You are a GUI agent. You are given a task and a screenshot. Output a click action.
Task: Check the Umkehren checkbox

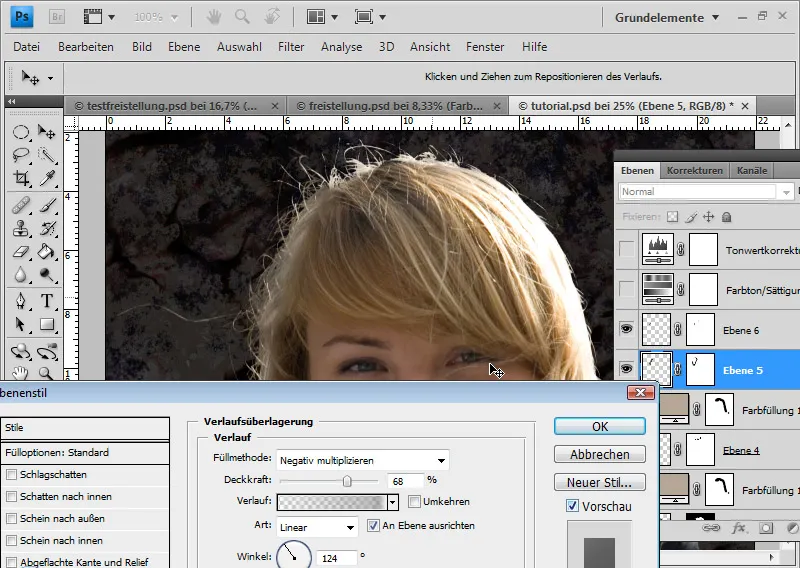pos(414,502)
